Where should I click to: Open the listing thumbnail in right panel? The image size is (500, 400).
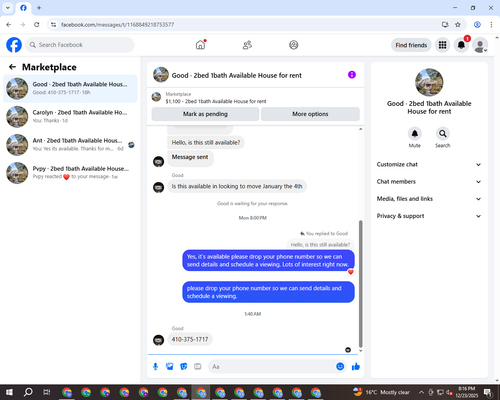(x=429, y=82)
